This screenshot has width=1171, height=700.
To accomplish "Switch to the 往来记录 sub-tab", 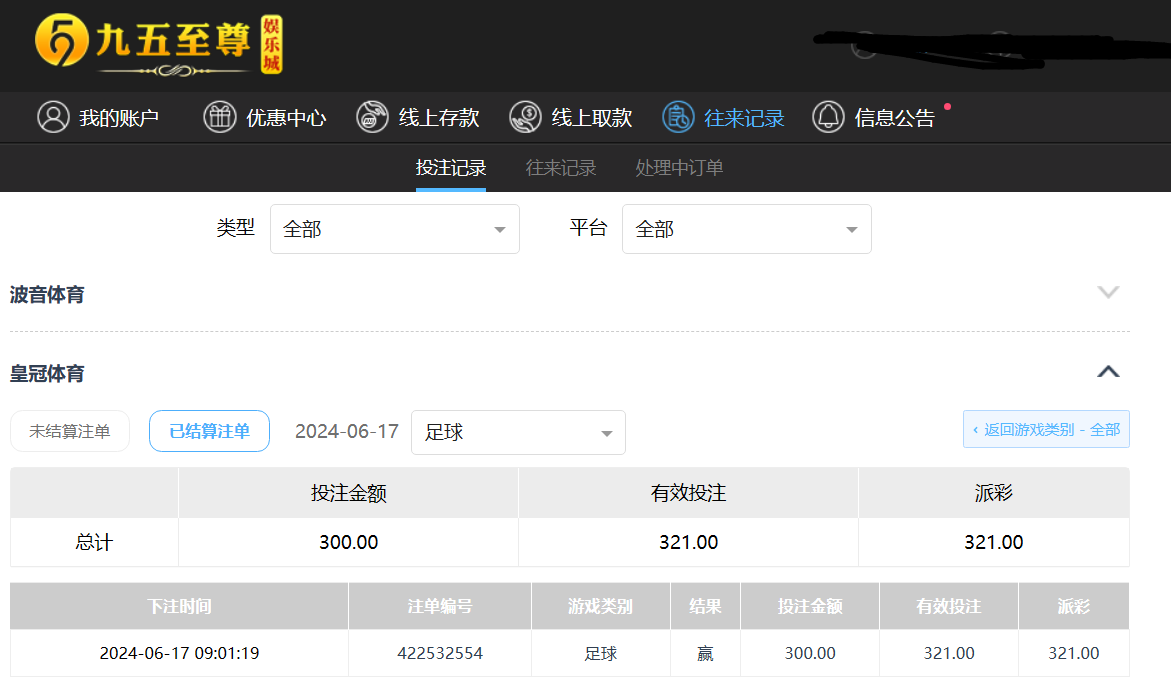I will coord(561,168).
